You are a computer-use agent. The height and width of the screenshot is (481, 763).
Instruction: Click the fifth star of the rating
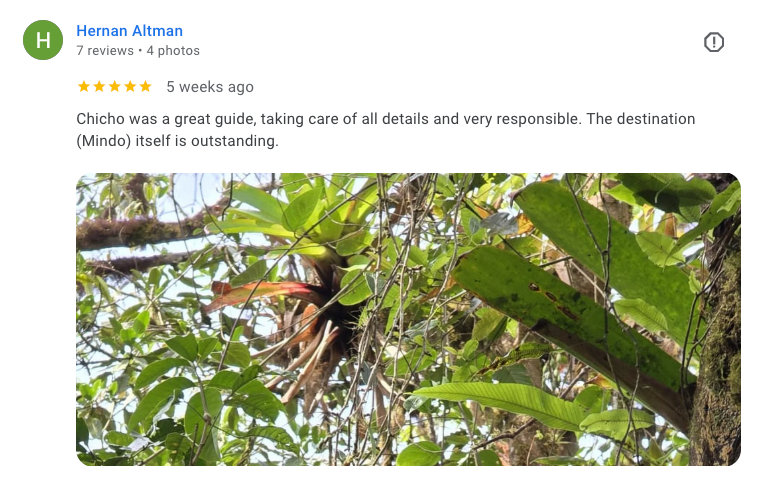(x=145, y=87)
